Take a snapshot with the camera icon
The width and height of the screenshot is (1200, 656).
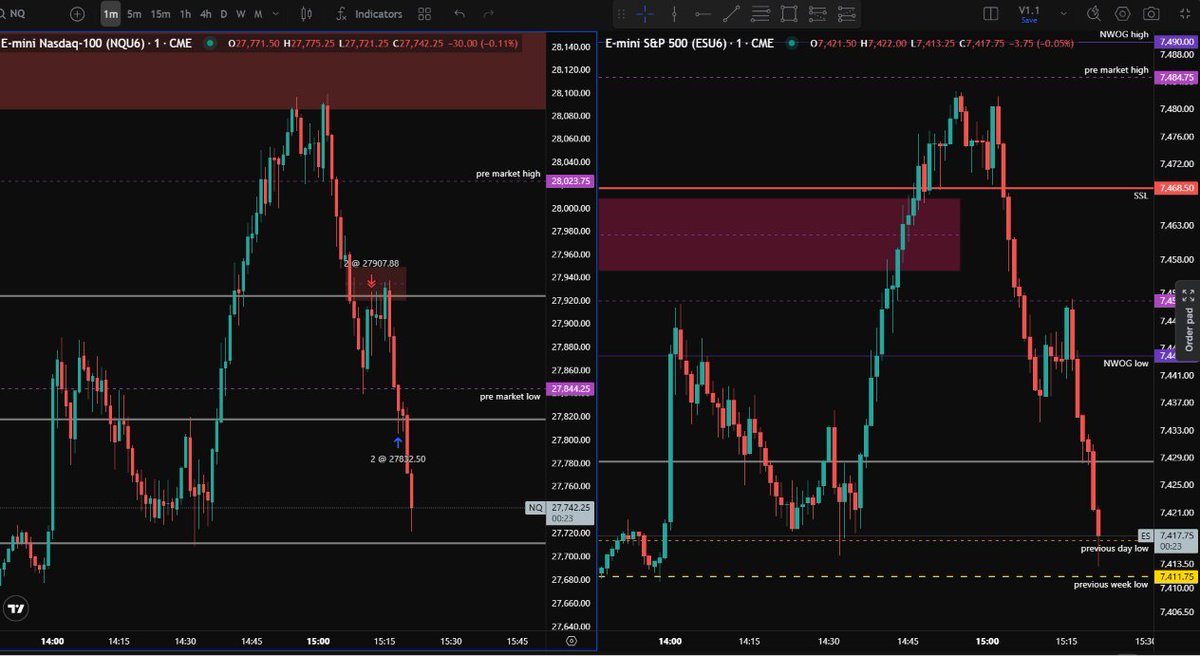click(x=1152, y=14)
